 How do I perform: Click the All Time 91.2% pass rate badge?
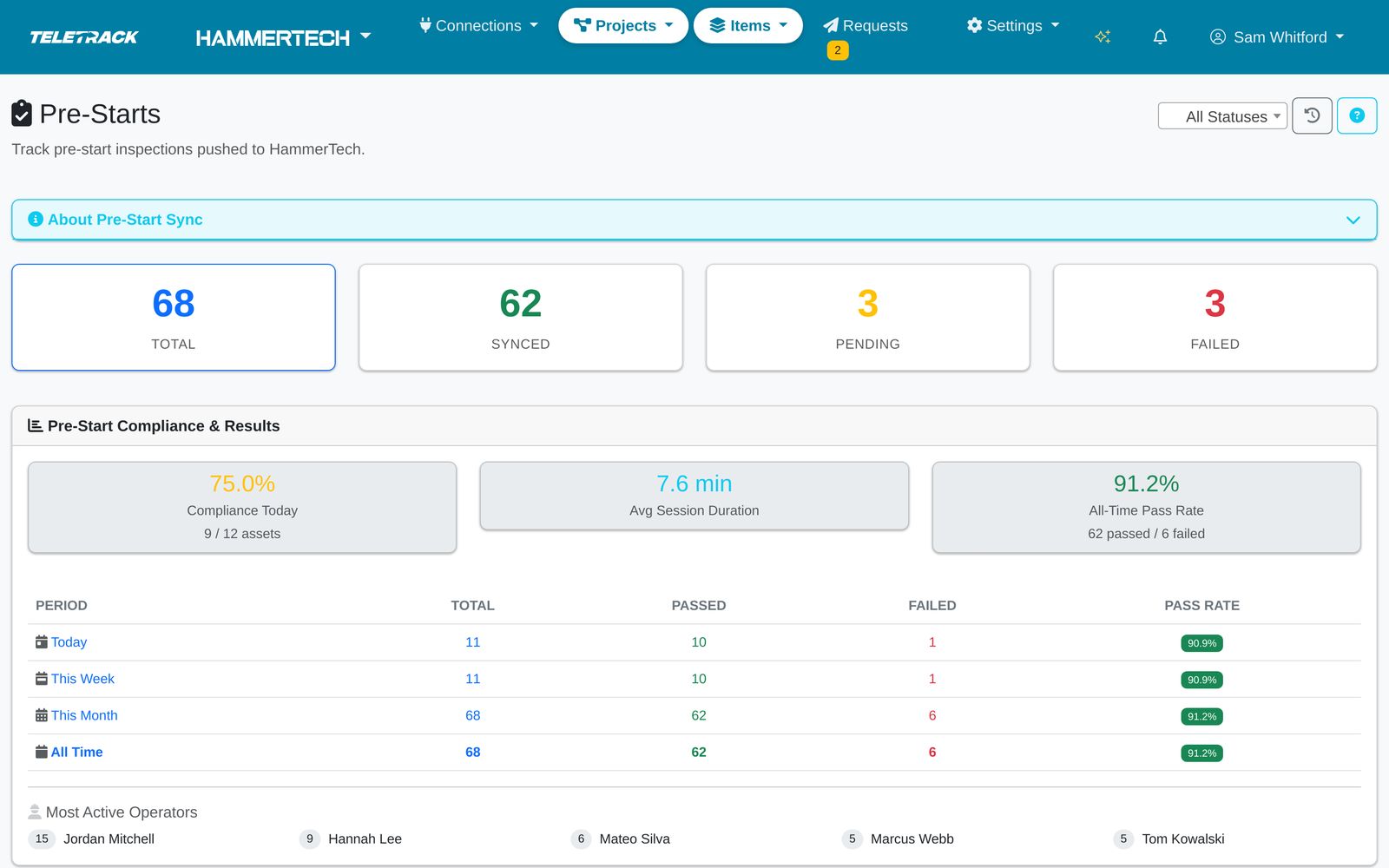coord(1201,753)
